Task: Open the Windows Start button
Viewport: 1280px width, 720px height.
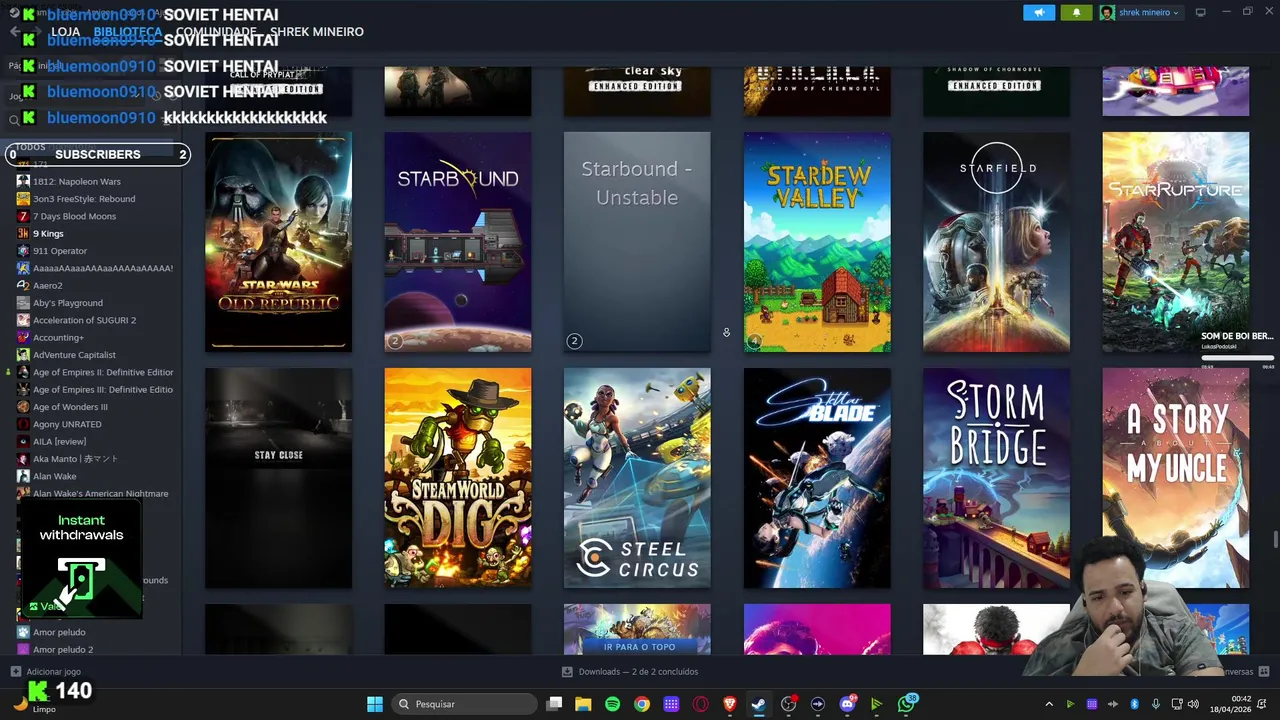Action: point(375,704)
